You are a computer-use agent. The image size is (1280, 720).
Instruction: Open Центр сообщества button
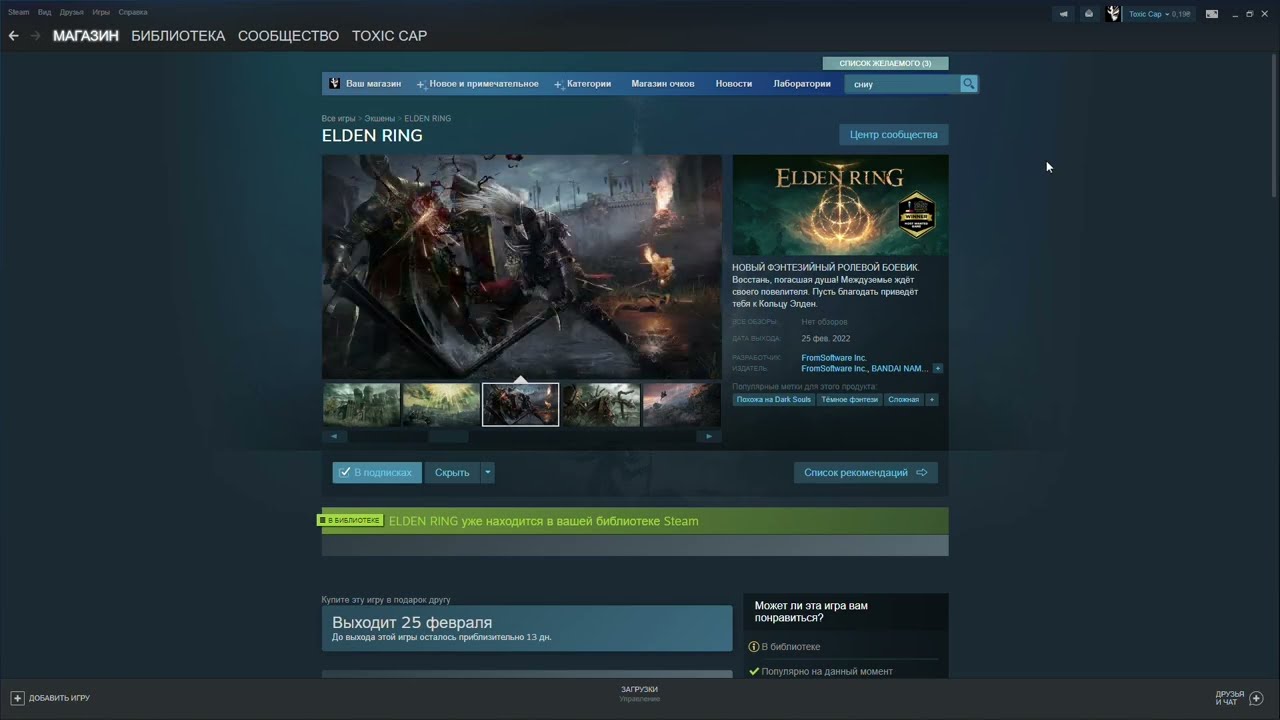(894, 135)
